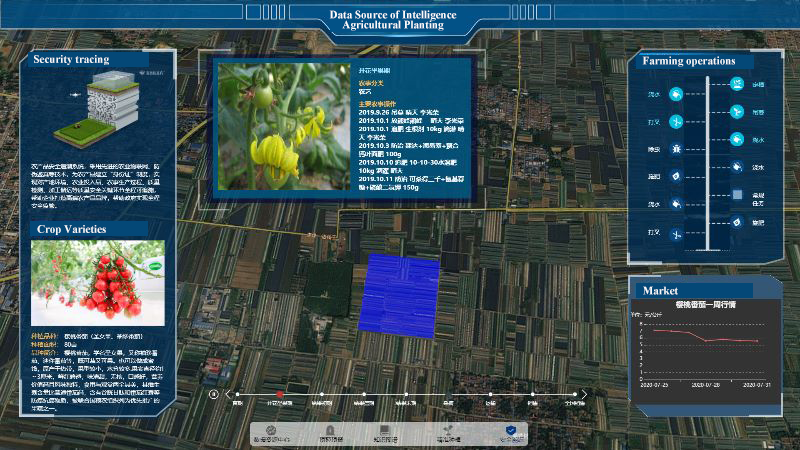Click the fertilizer bag icon left of the axis
The width and height of the screenshot is (800, 450).
[676, 176]
